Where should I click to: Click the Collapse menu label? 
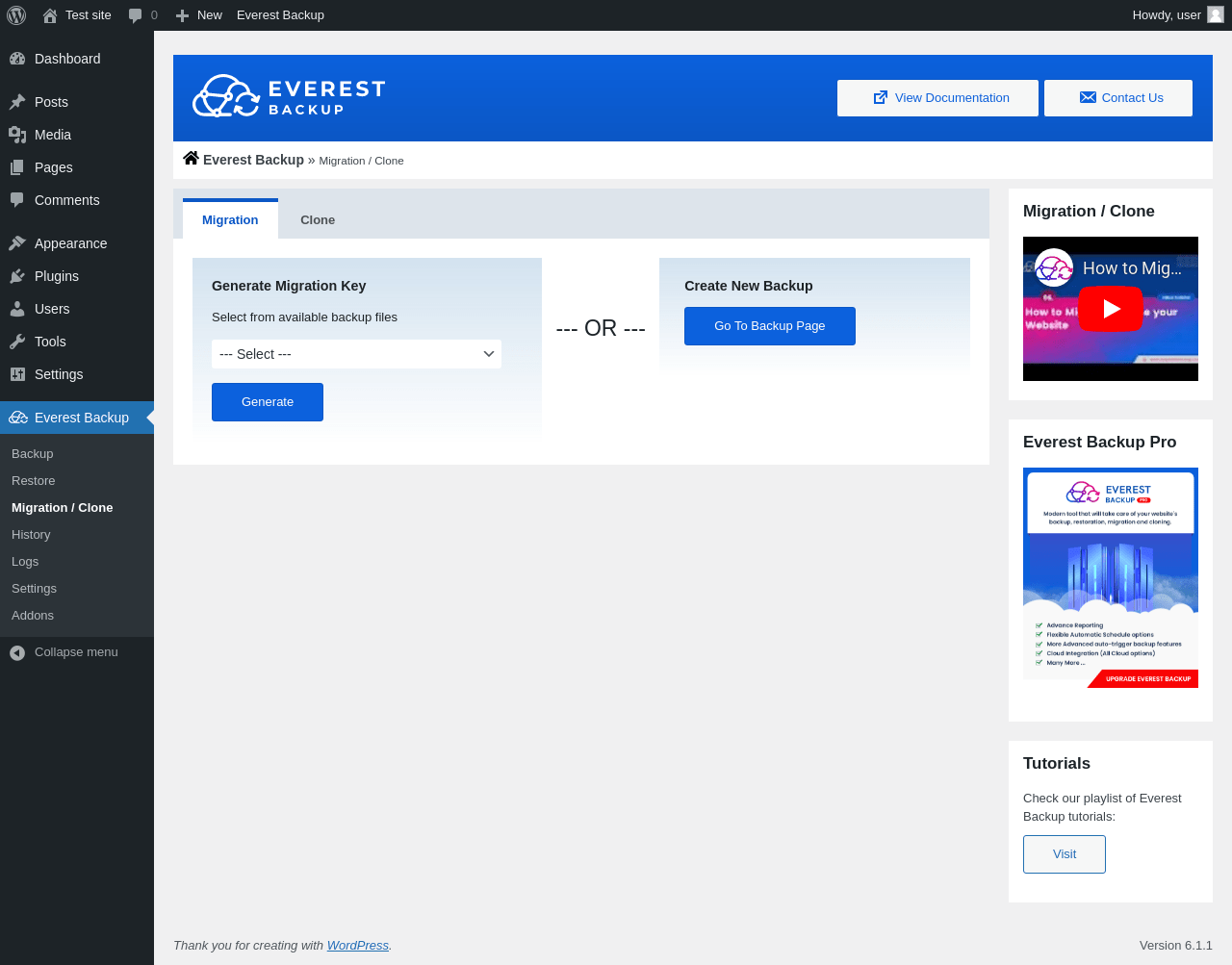(x=76, y=652)
